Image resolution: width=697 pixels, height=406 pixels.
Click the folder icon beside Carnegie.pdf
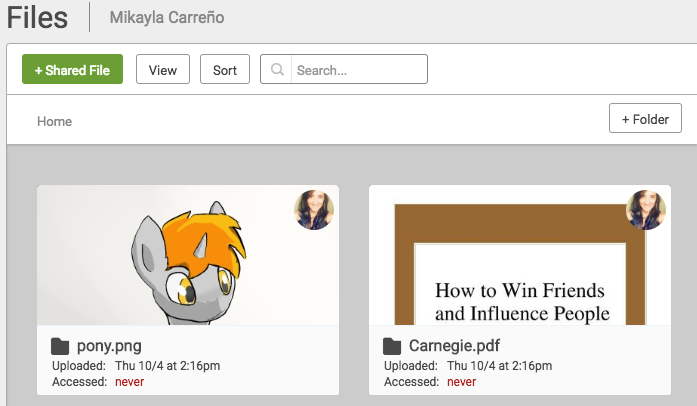point(392,346)
